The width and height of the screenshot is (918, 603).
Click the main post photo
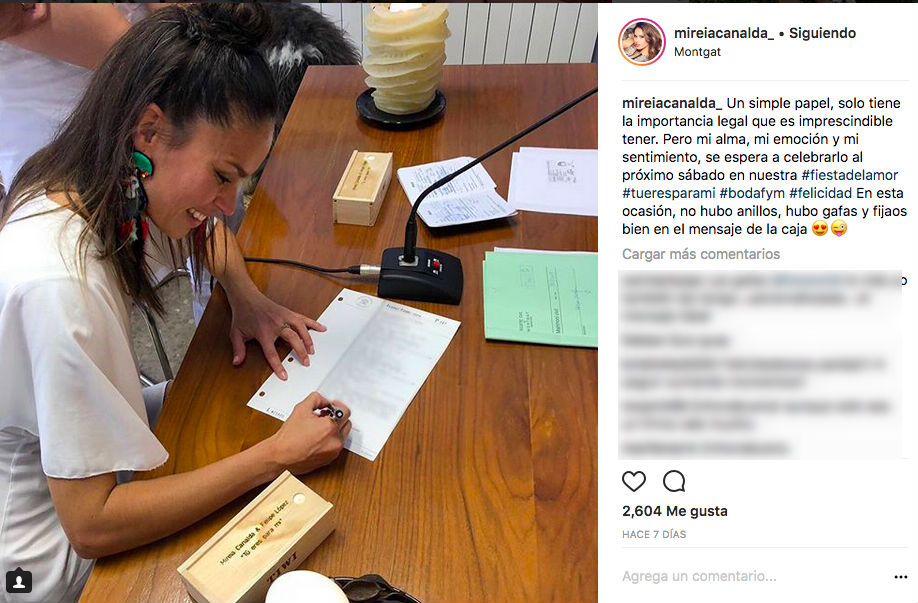click(299, 303)
